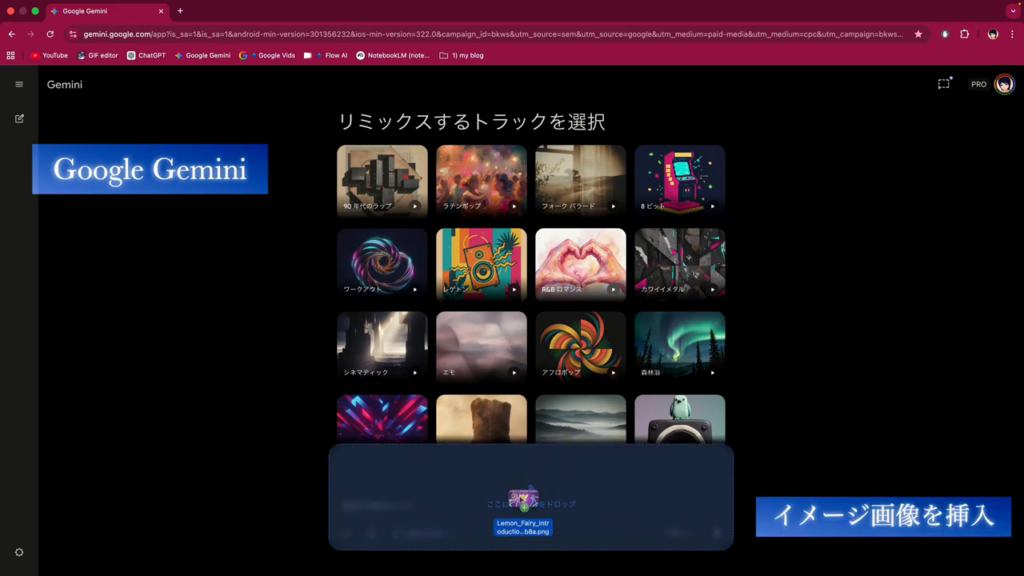The height and width of the screenshot is (576, 1024).
Task: Open the site info control in address bar
Action: click(73, 34)
